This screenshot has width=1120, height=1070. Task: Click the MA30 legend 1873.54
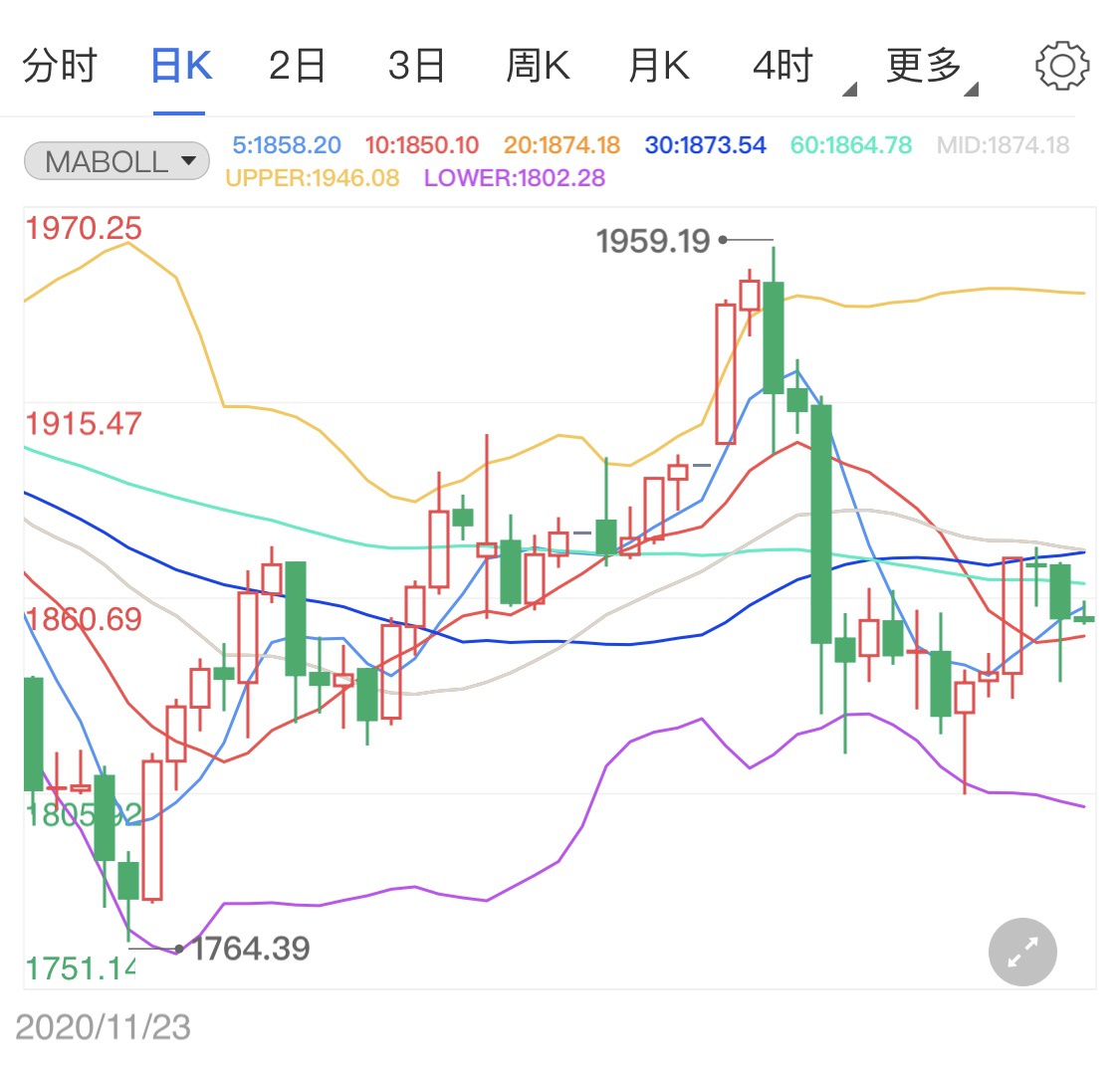pos(705,145)
